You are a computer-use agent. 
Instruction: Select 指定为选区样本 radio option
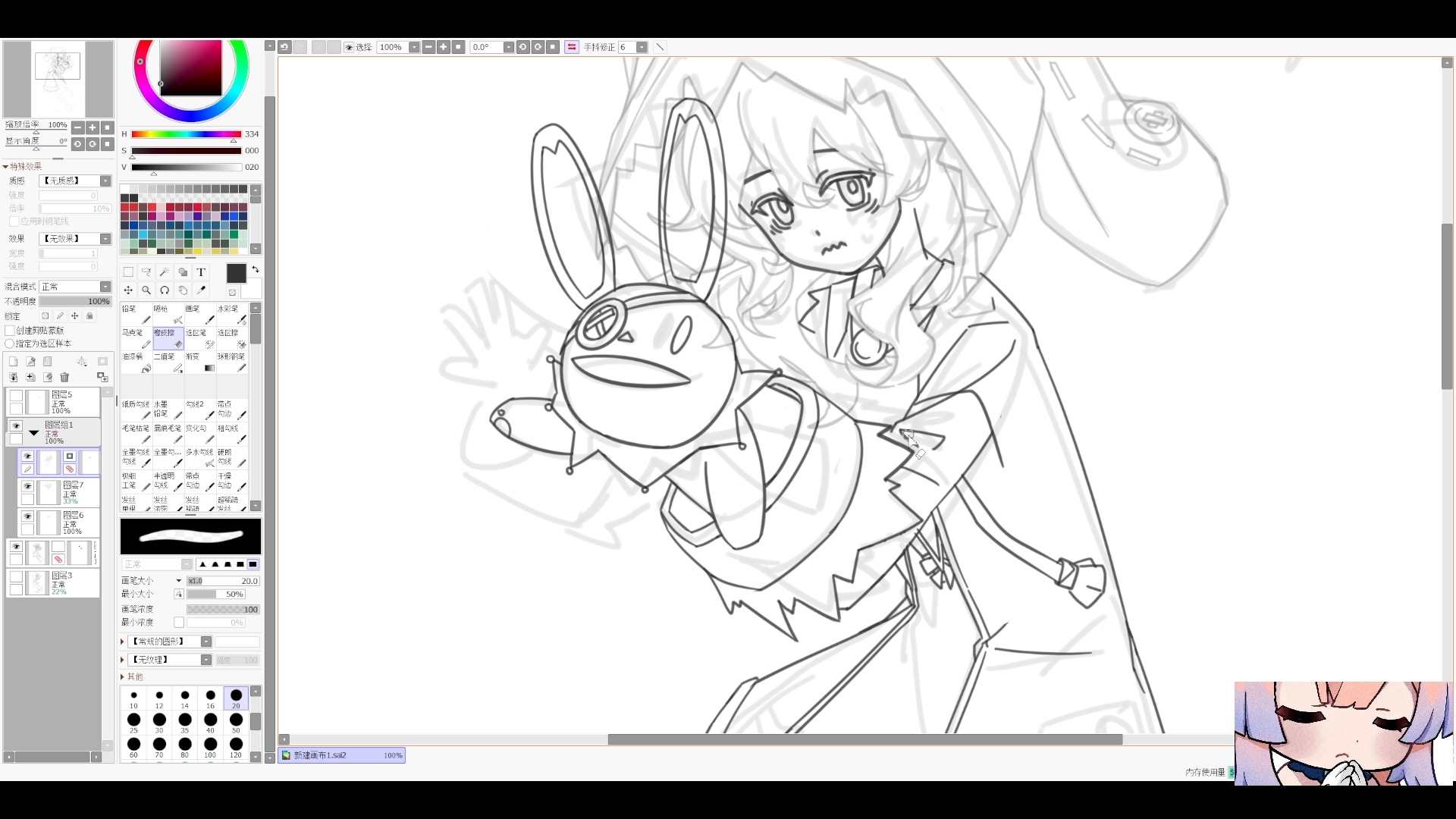[x=10, y=344]
